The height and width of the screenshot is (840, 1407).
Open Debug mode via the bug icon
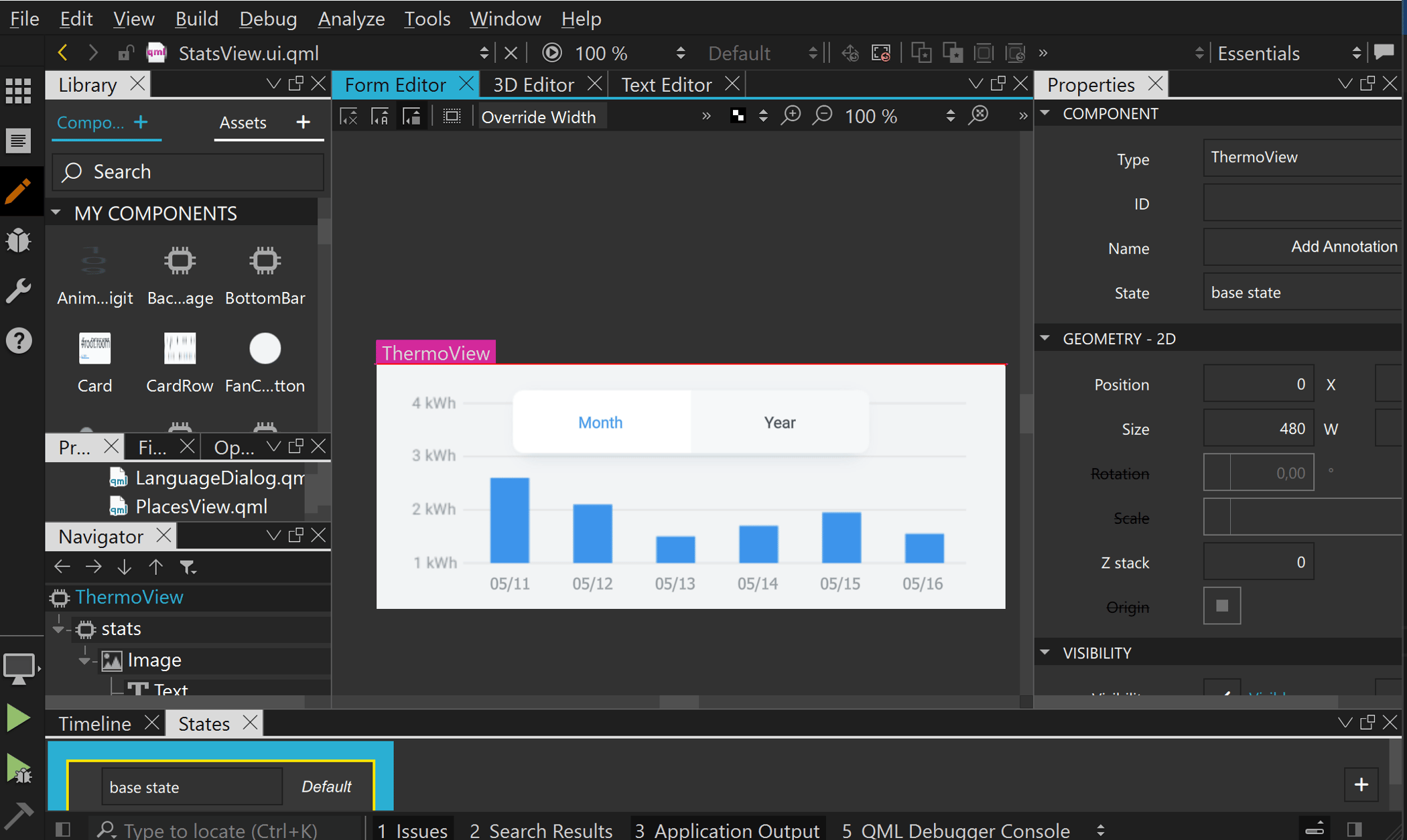[x=18, y=241]
